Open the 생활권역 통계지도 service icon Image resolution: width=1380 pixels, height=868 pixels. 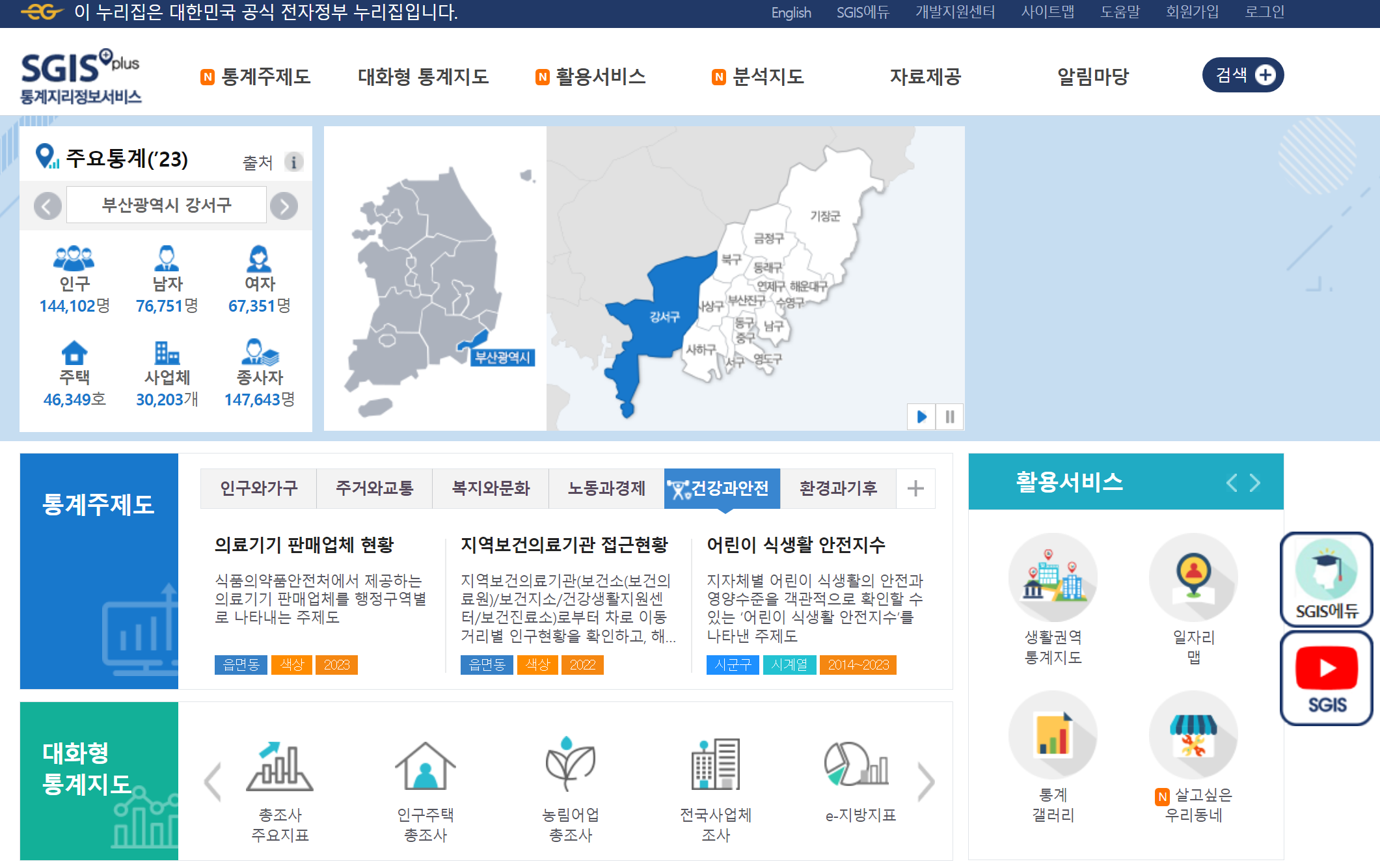coord(1052,578)
